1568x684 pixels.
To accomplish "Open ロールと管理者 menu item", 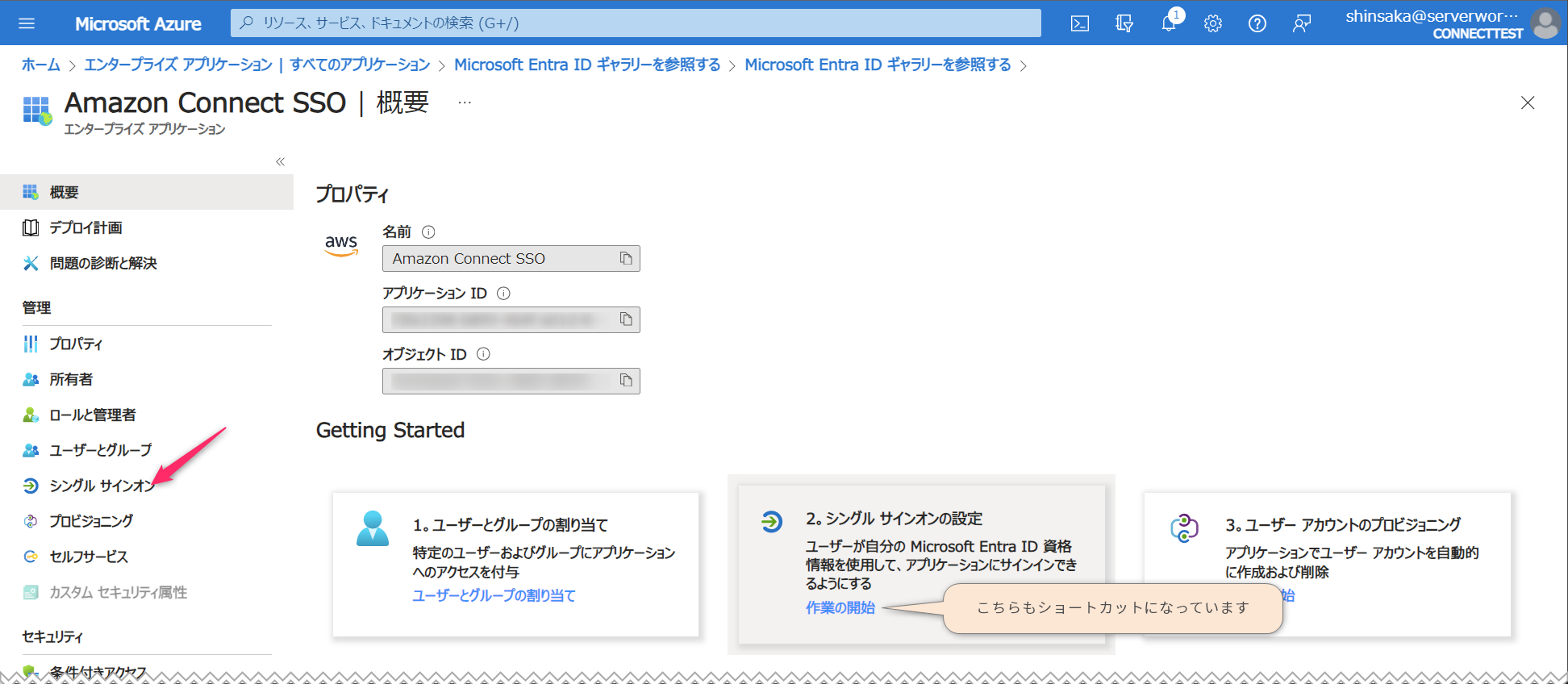I will click(x=147, y=415).
